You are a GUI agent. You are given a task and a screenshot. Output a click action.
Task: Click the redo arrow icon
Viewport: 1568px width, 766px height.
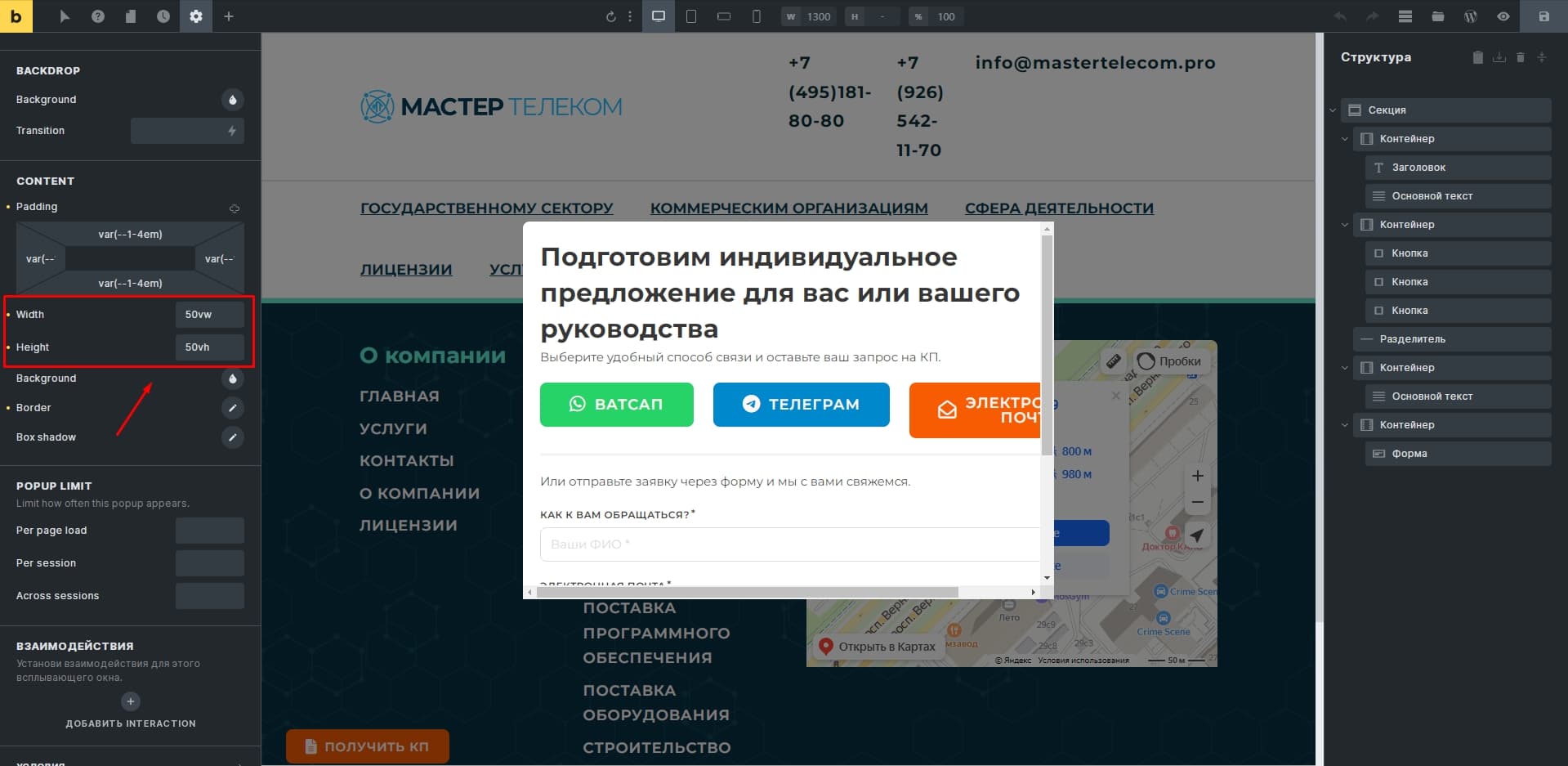1373,16
